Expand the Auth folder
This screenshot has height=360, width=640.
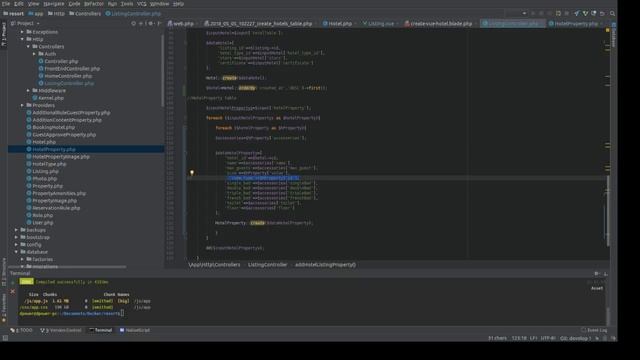(34, 54)
